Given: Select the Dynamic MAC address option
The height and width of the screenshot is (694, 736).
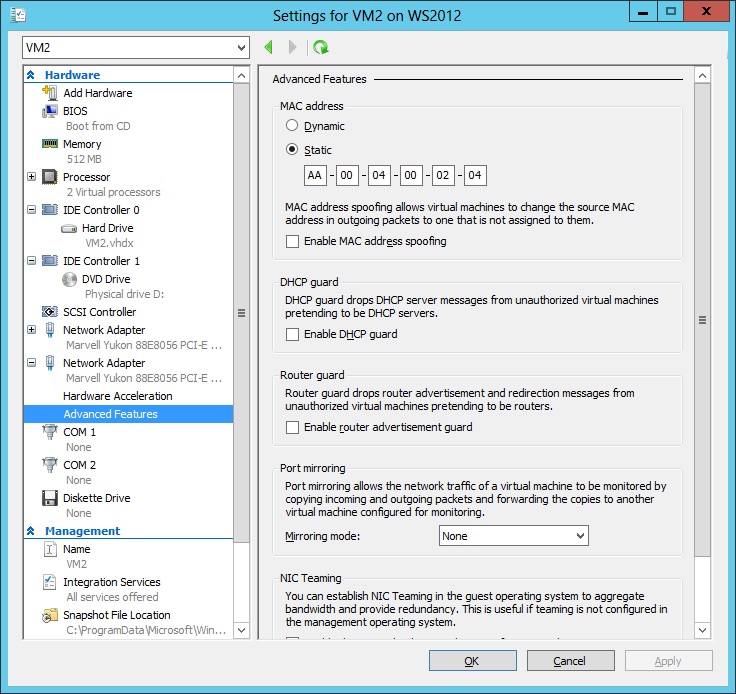Looking at the screenshot, I should tap(292, 126).
